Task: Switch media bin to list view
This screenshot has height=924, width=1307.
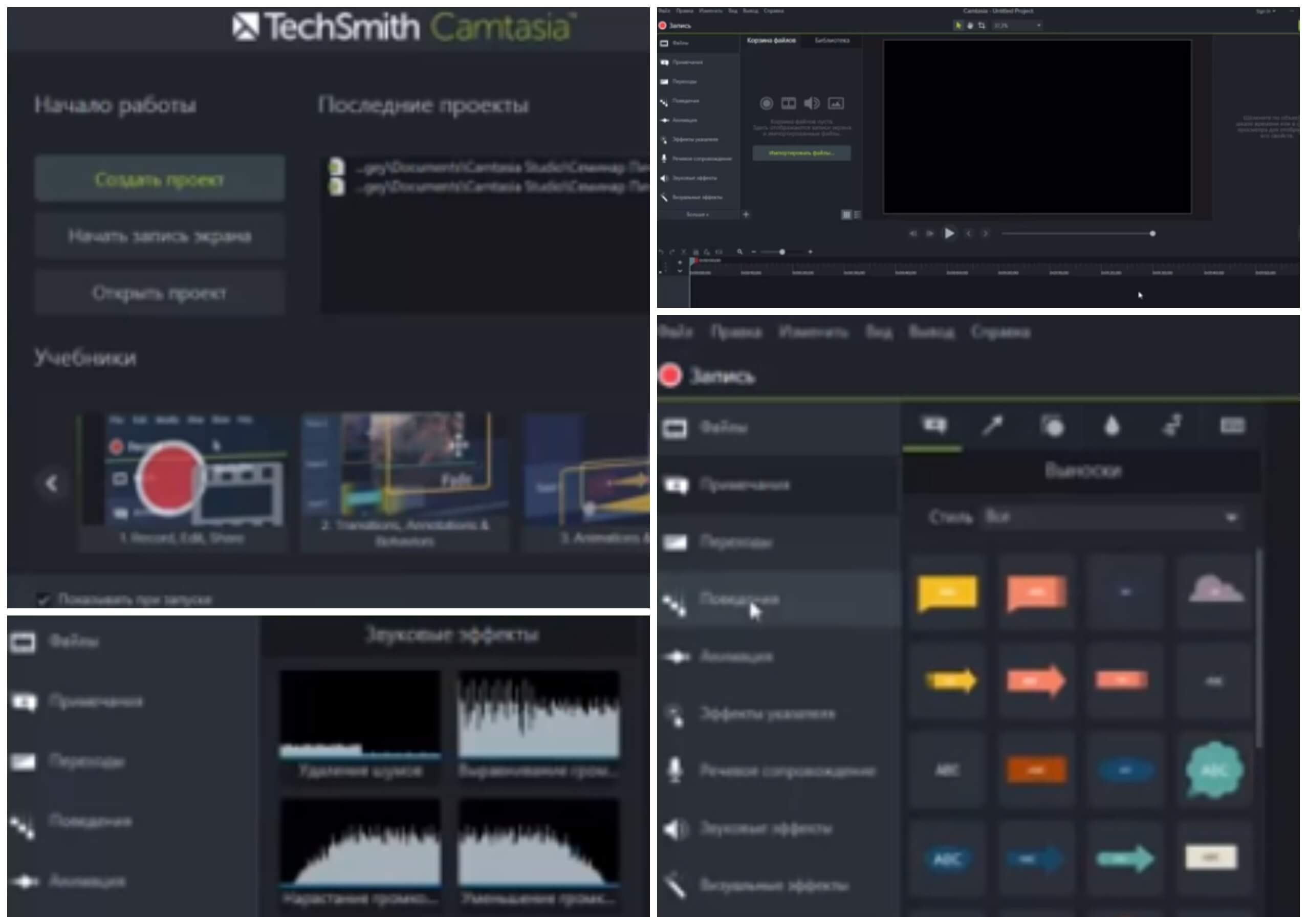Action: pyautogui.click(x=857, y=214)
